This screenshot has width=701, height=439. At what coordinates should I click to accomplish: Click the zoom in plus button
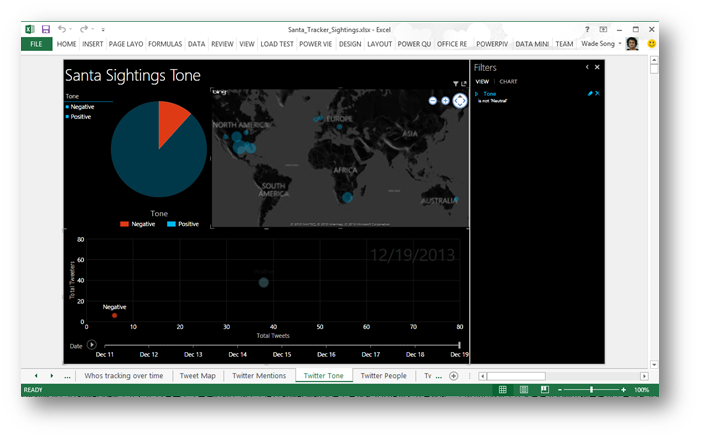pos(623,390)
